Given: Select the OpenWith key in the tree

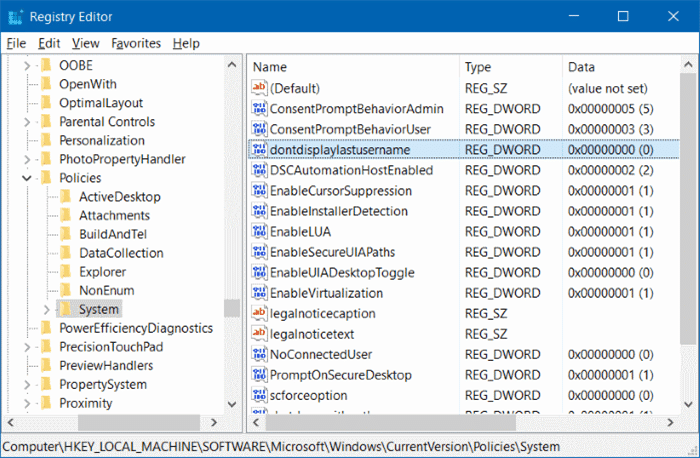Looking at the screenshot, I should click(88, 84).
